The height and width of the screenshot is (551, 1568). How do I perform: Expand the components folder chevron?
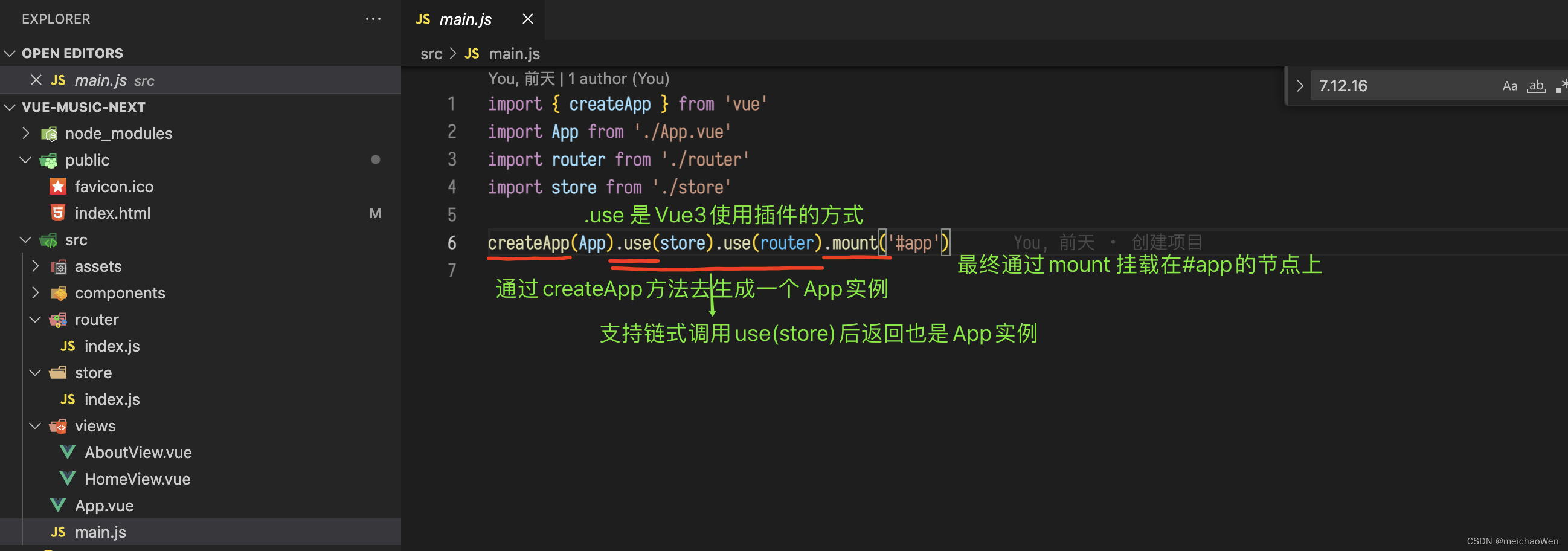pos(35,293)
